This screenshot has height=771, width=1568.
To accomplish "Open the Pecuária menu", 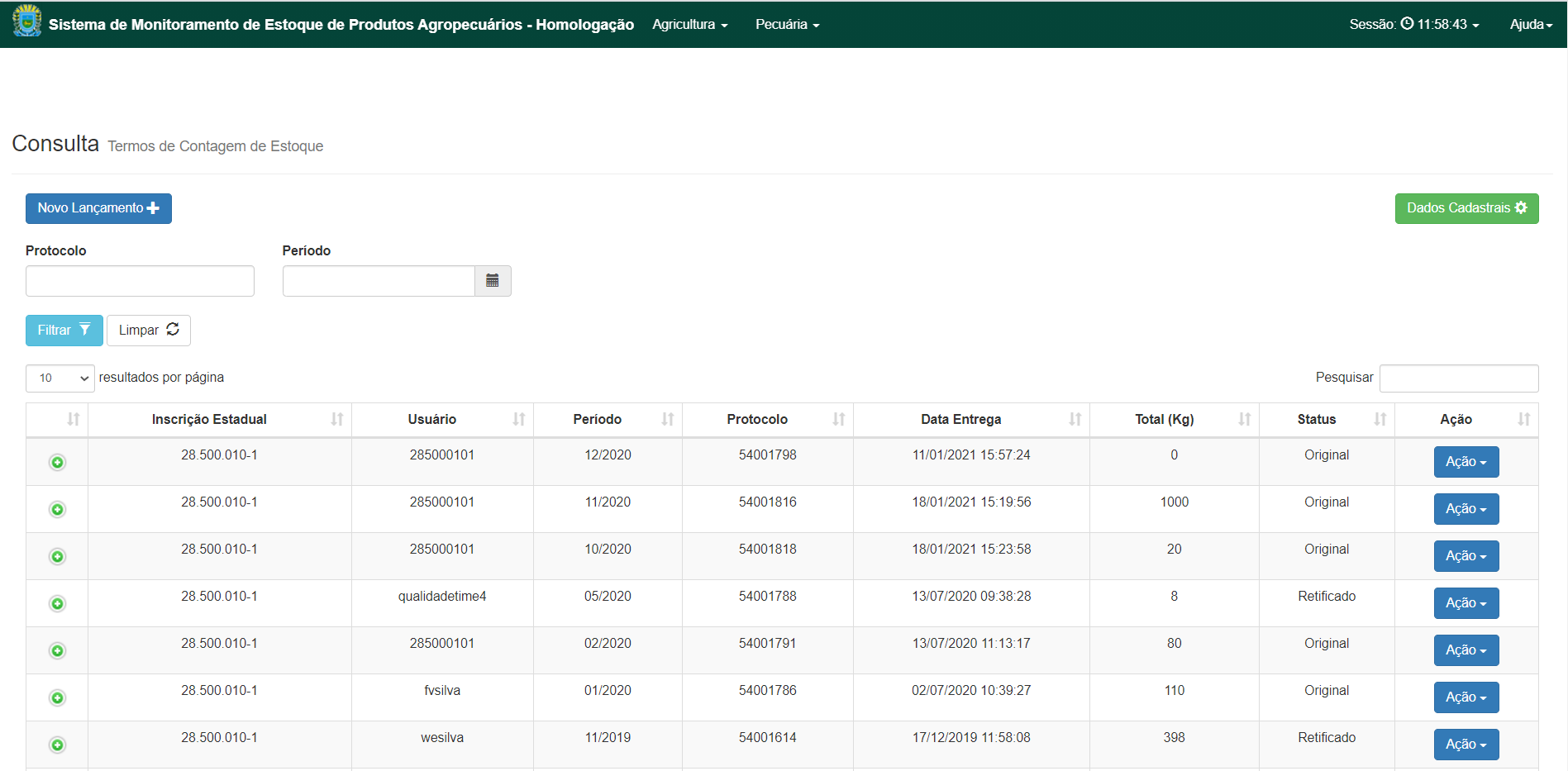I will tap(788, 24).
